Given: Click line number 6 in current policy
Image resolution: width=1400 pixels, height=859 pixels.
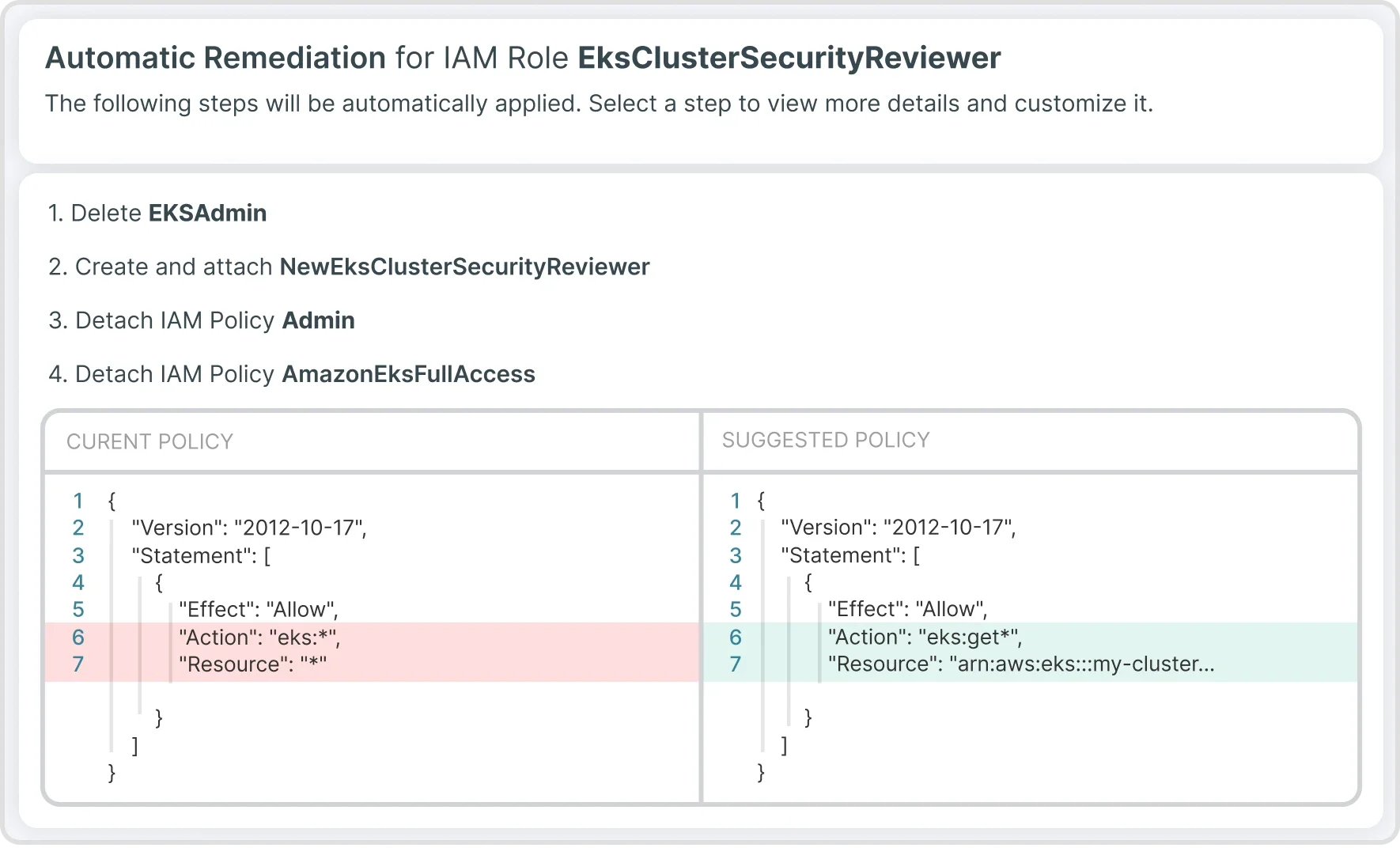Looking at the screenshot, I should (78, 638).
